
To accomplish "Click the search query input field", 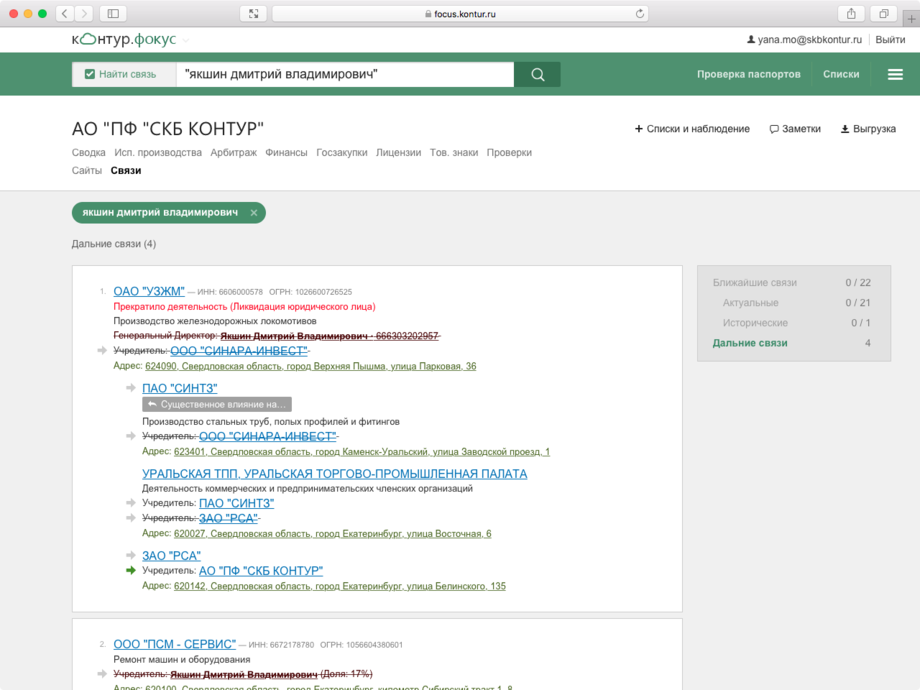I will point(345,74).
